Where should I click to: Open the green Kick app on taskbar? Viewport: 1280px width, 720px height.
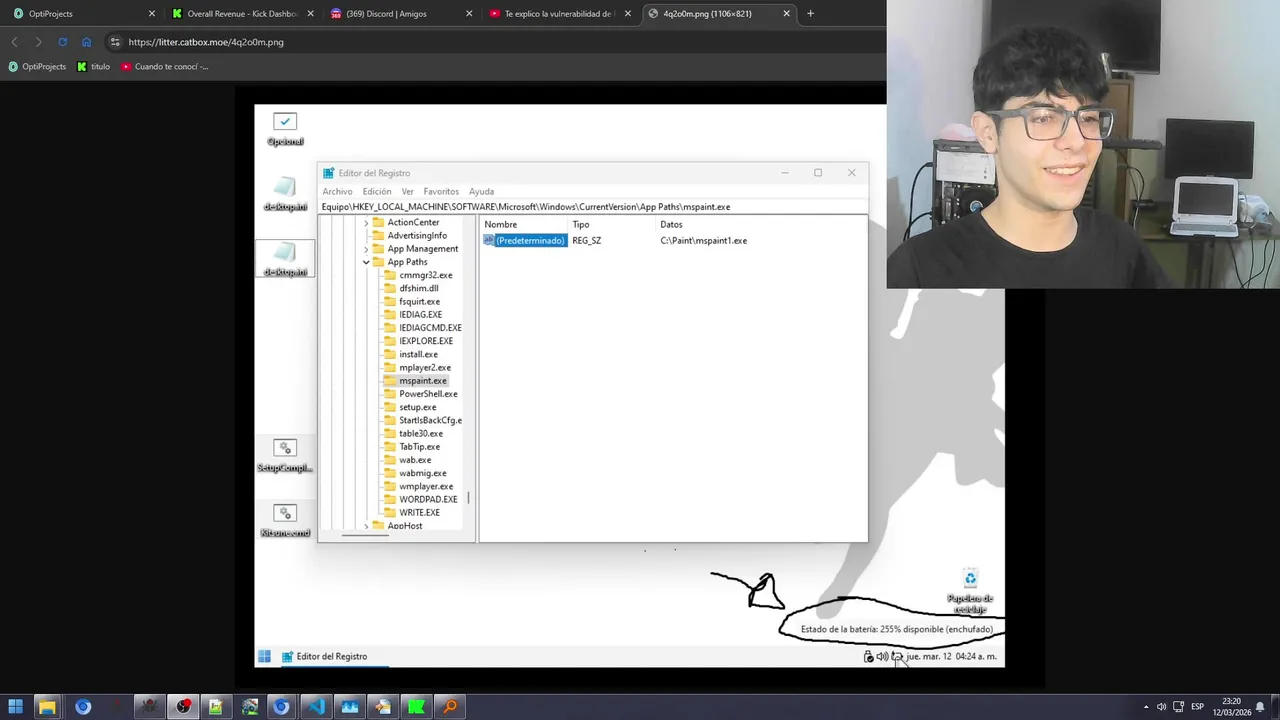(x=416, y=707)
